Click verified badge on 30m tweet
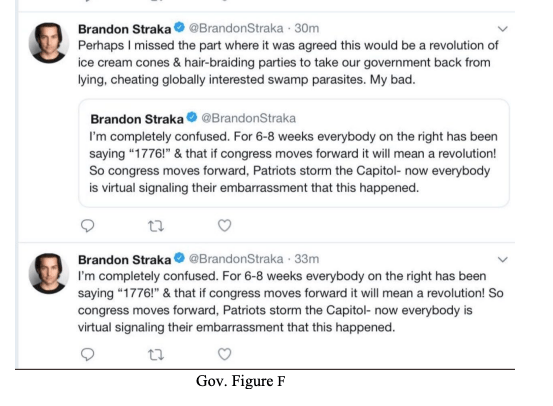 click(180, 27)
